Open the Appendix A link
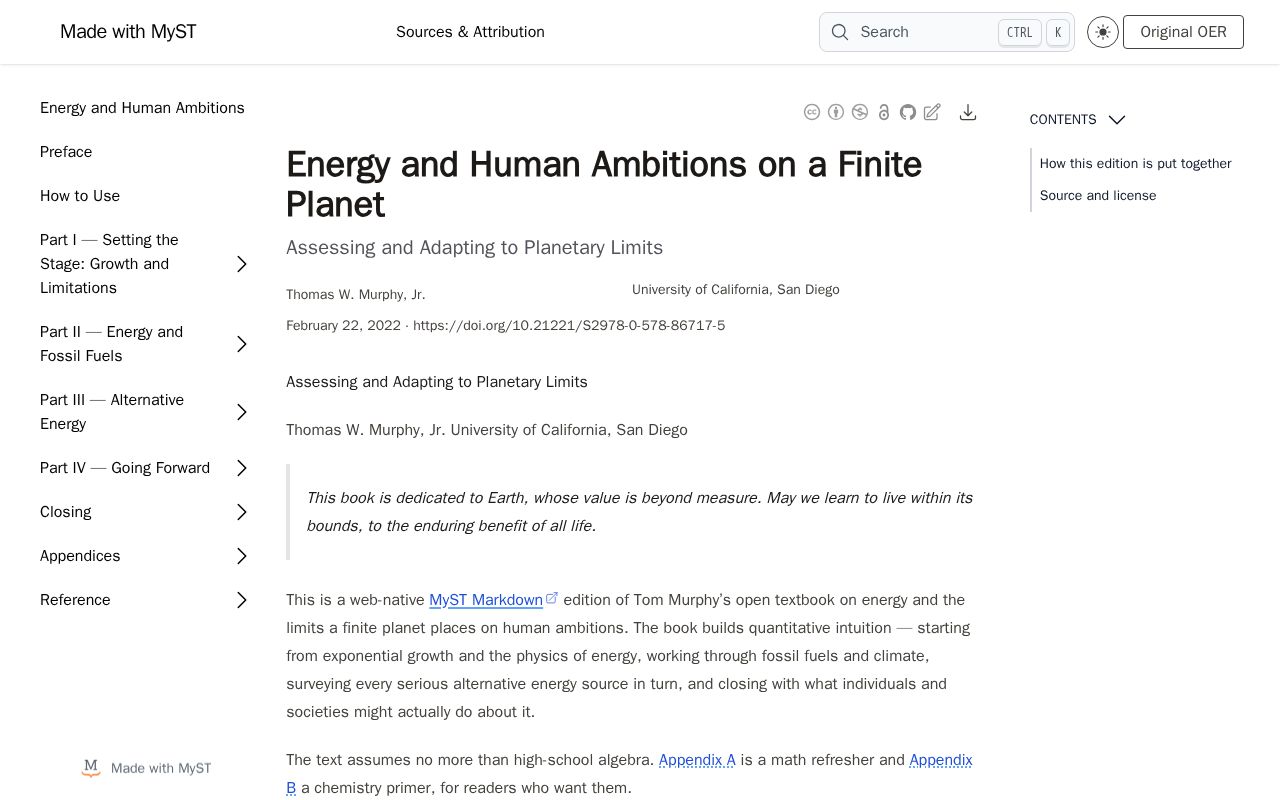This screenshot has width=1280, height=800. point(697,760)
